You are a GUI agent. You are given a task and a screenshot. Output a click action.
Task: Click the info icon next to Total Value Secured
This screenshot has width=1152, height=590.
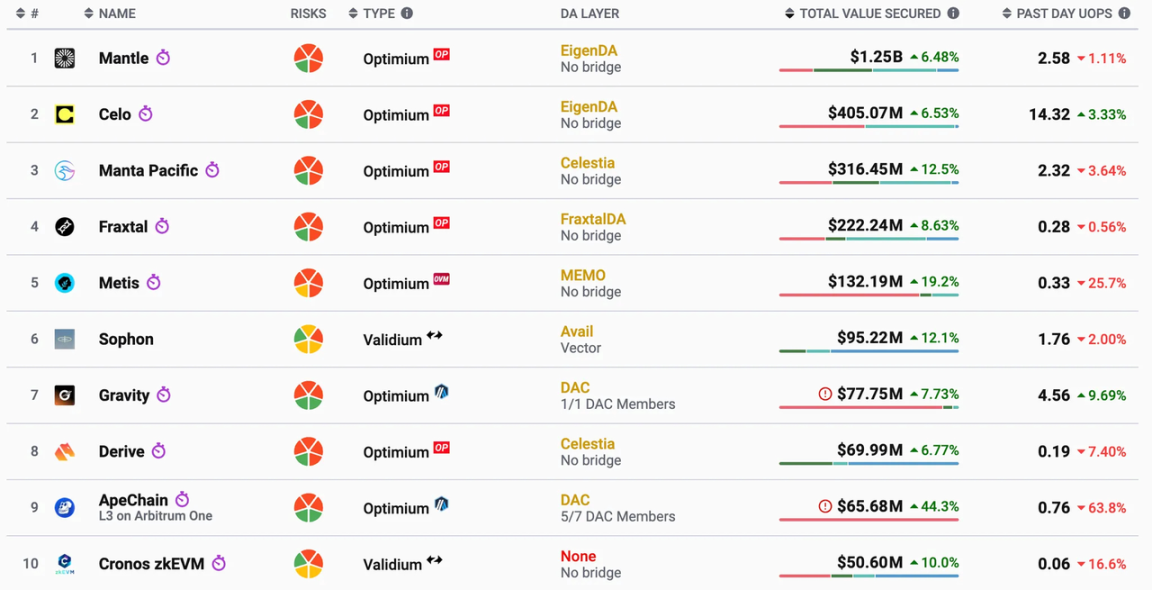pos(953,14)
